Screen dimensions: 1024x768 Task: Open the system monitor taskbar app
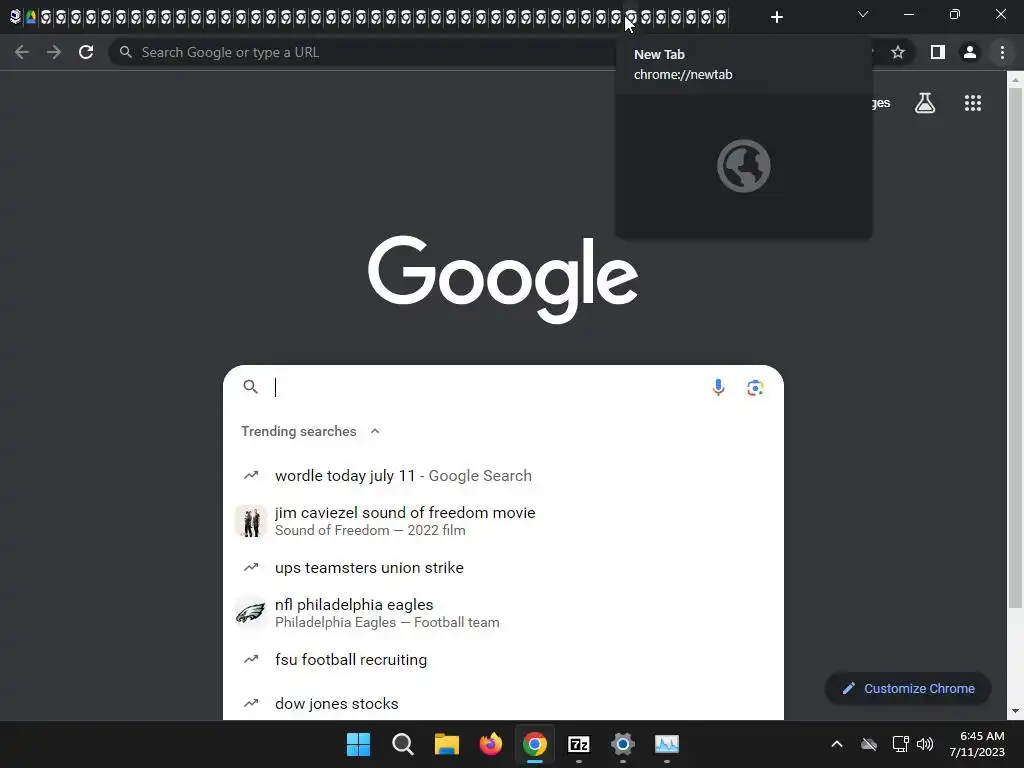(x=667, y=744)
